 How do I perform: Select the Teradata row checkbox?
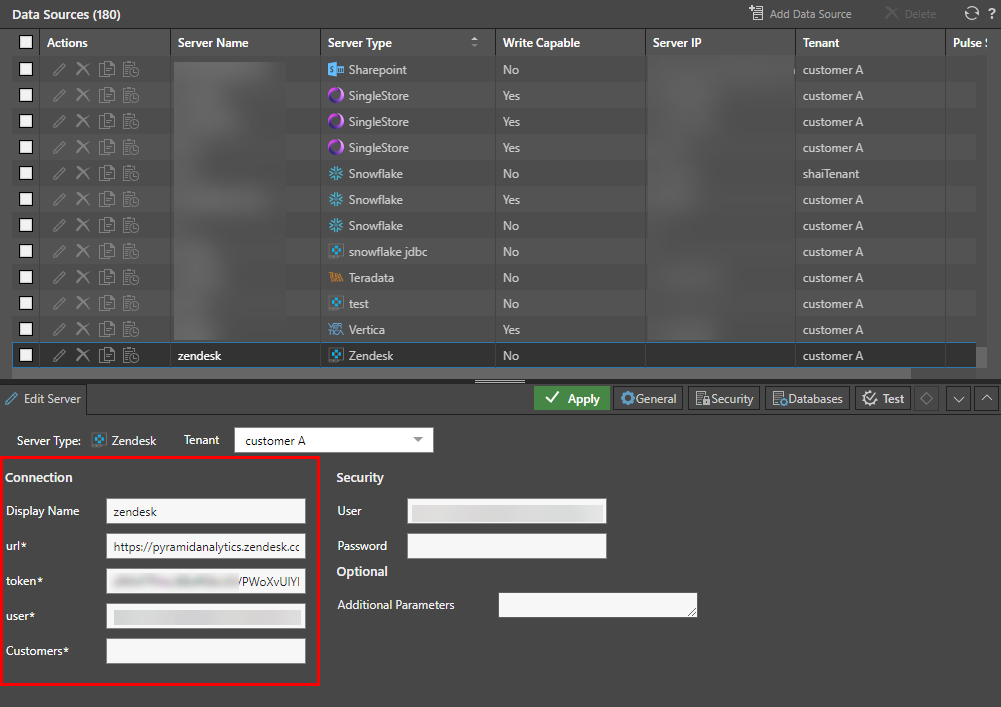[x=26, y=277]
